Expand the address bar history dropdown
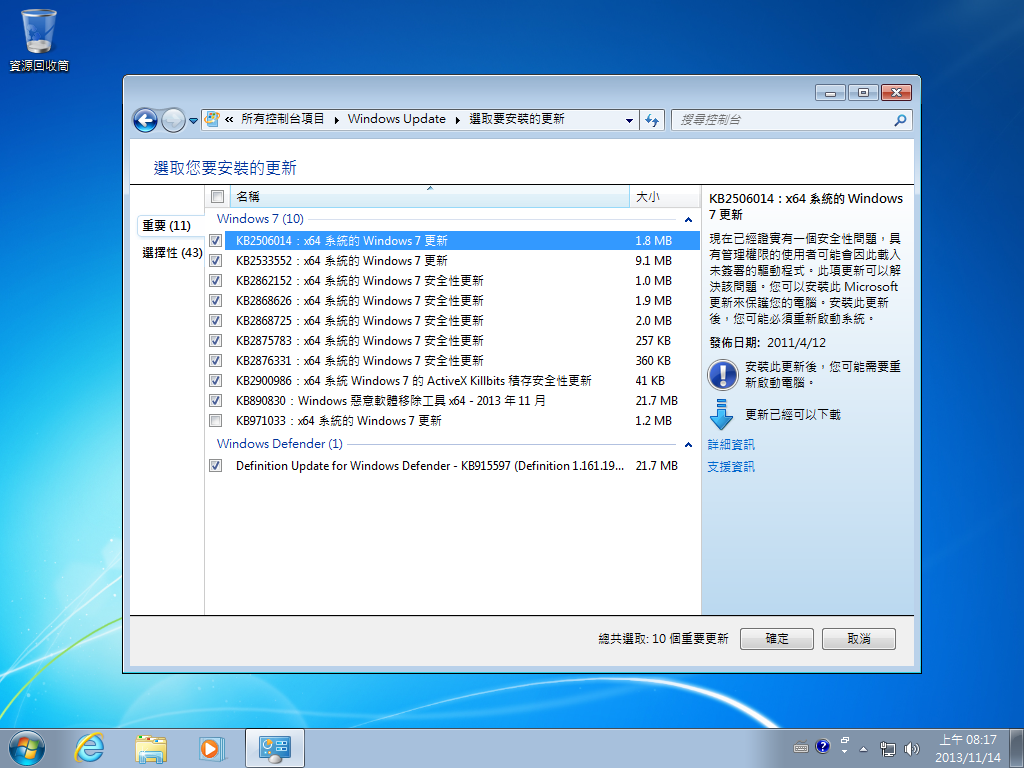The image size is (1024, 768). tap(629, 120)
